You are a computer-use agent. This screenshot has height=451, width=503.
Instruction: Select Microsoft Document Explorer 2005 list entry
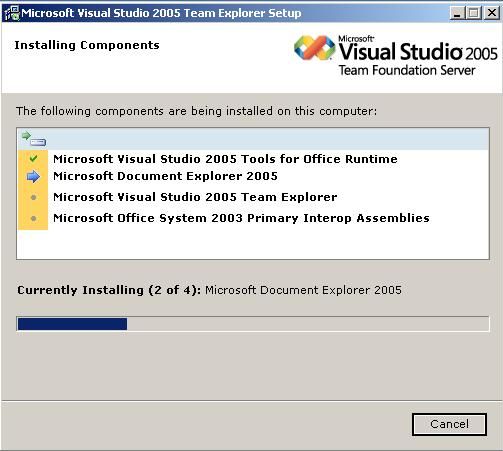165,176
